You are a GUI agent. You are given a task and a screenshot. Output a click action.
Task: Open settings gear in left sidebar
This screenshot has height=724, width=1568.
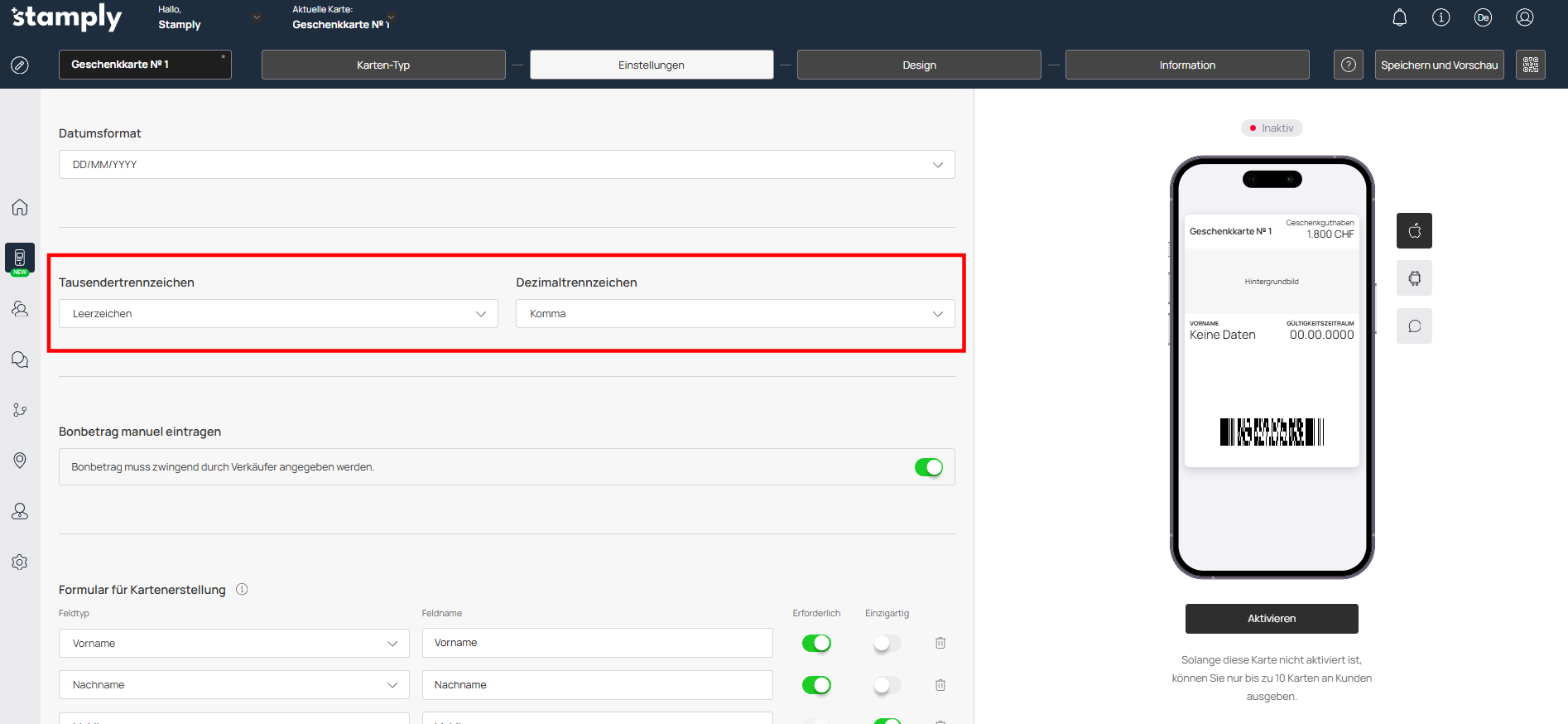pyautogui.click(x=20, y=562)
